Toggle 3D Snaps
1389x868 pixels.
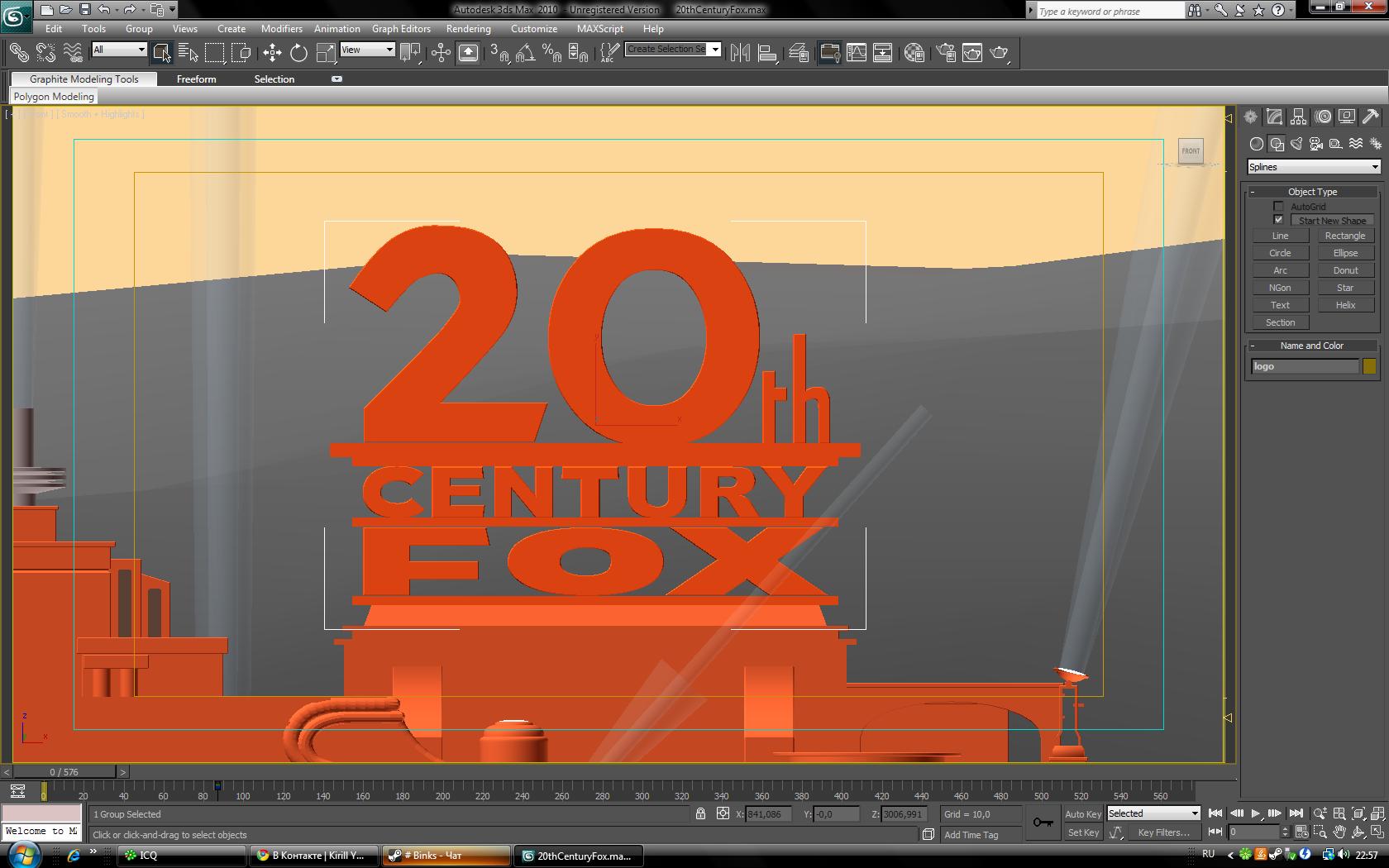pos(499,53)
